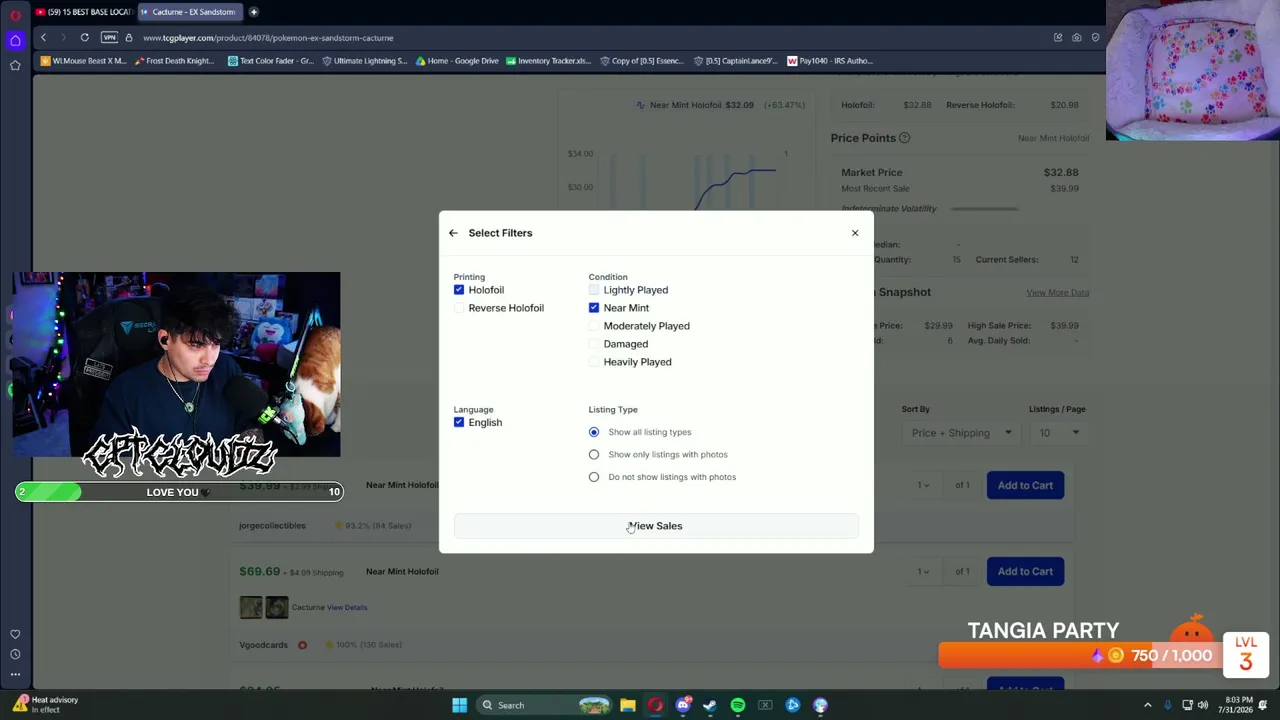This screenshot has height=720, width=1280.
Task: Open Opera sidebar three-dot menu
Action: [15, 674]
